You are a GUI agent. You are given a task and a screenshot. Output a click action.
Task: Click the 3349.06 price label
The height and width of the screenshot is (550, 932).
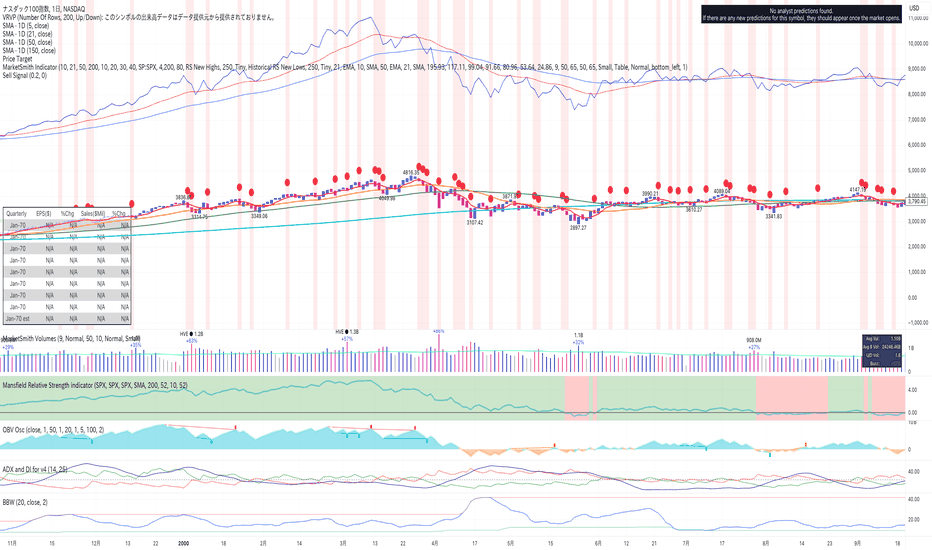point(259,216)
